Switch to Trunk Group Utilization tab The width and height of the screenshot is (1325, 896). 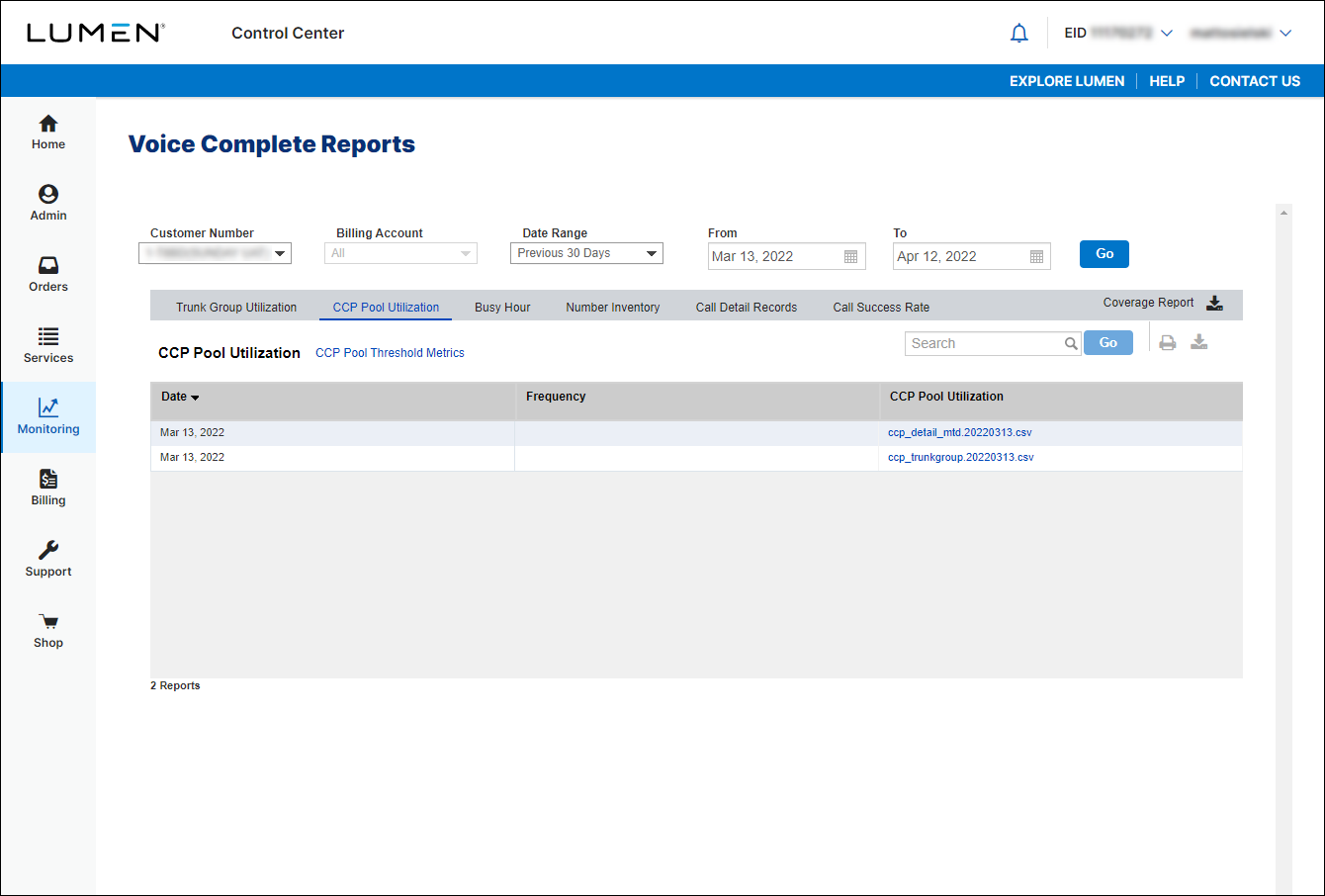(x=236, y=308)
